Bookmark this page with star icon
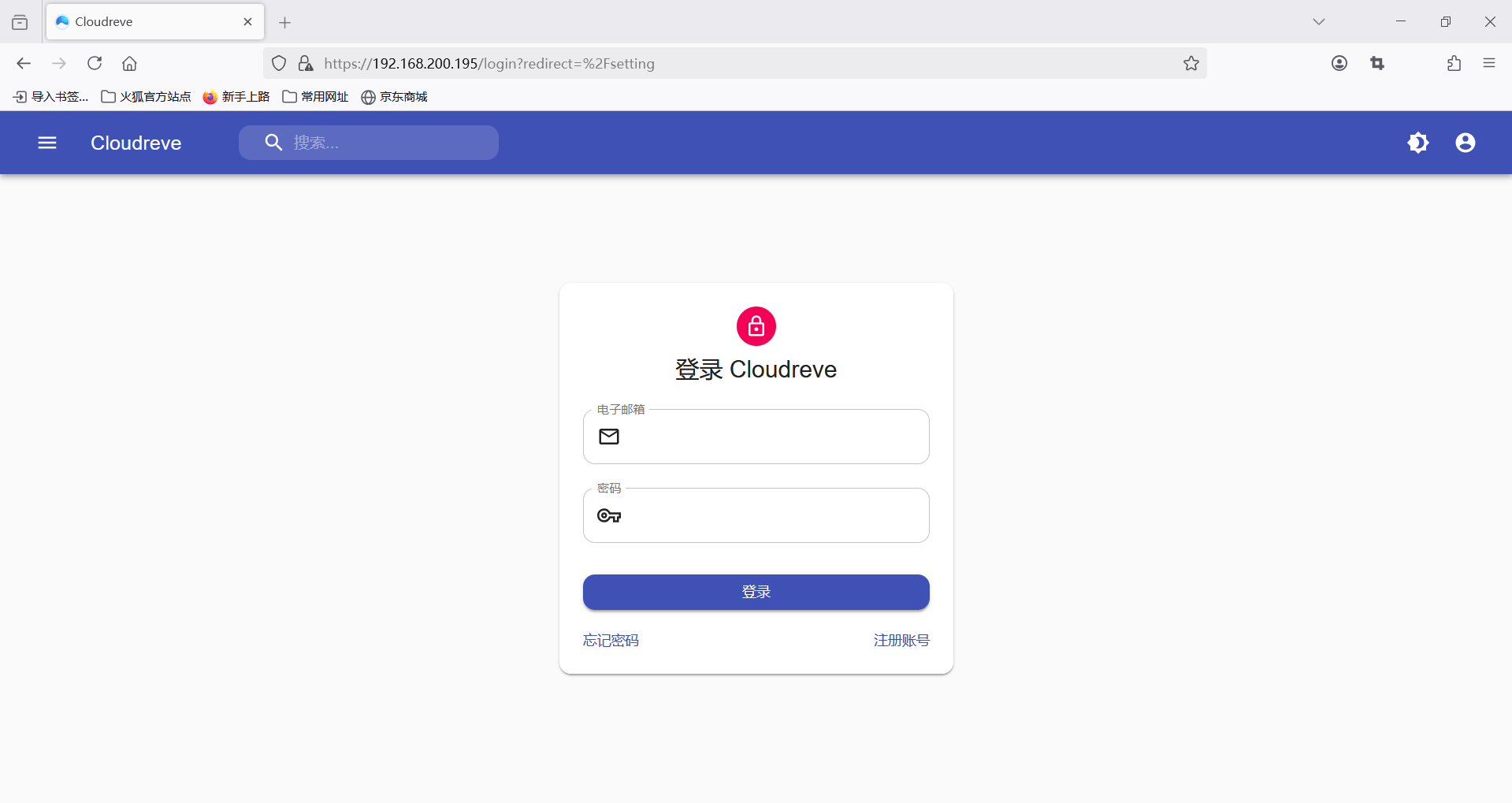The height and width of the screenshot is (803, 1512). 1191,63
